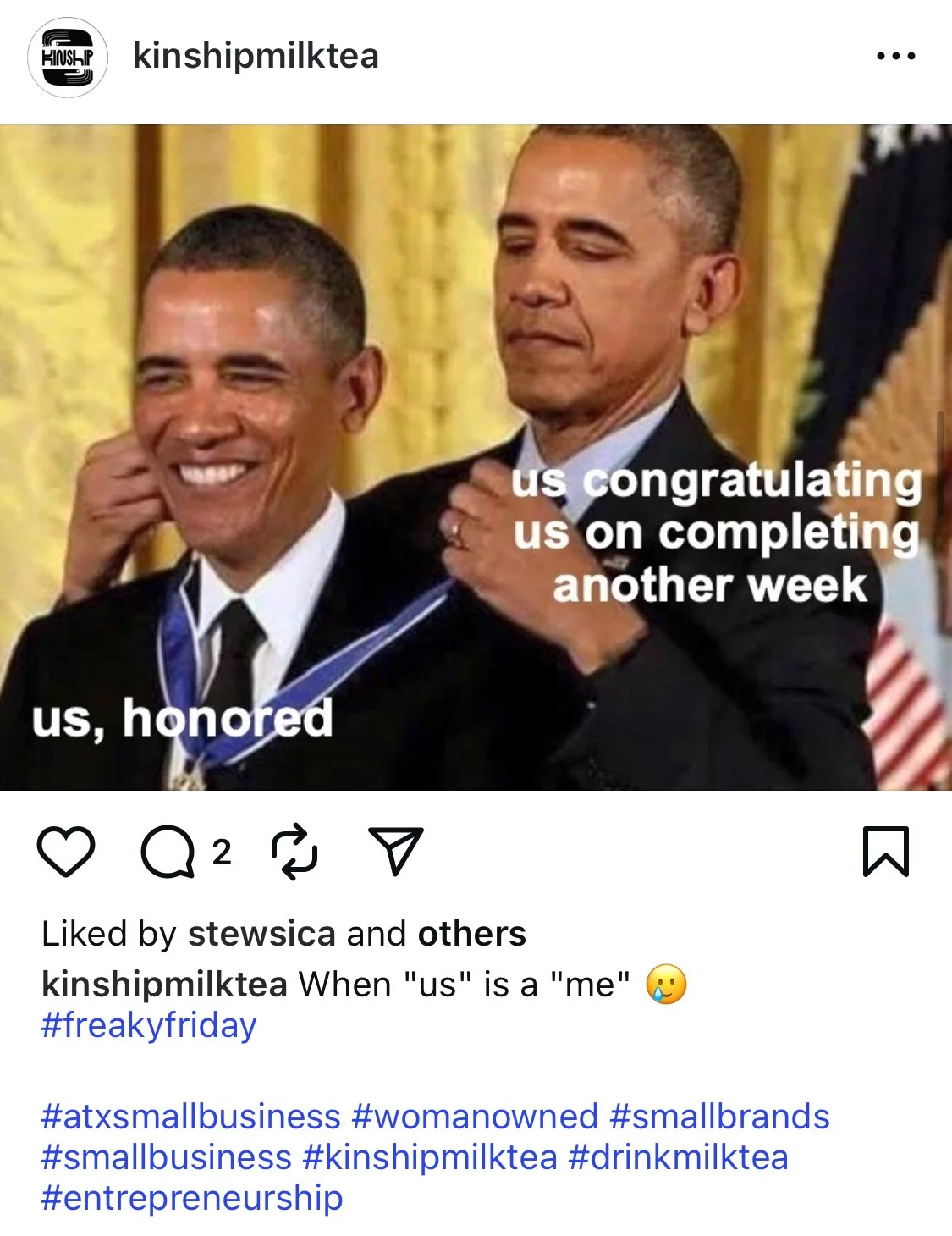Open #freakyfriday hashtag
Image resolution: width=952 pixels, height=1236 pixels.
click(x=149, y=1025)
